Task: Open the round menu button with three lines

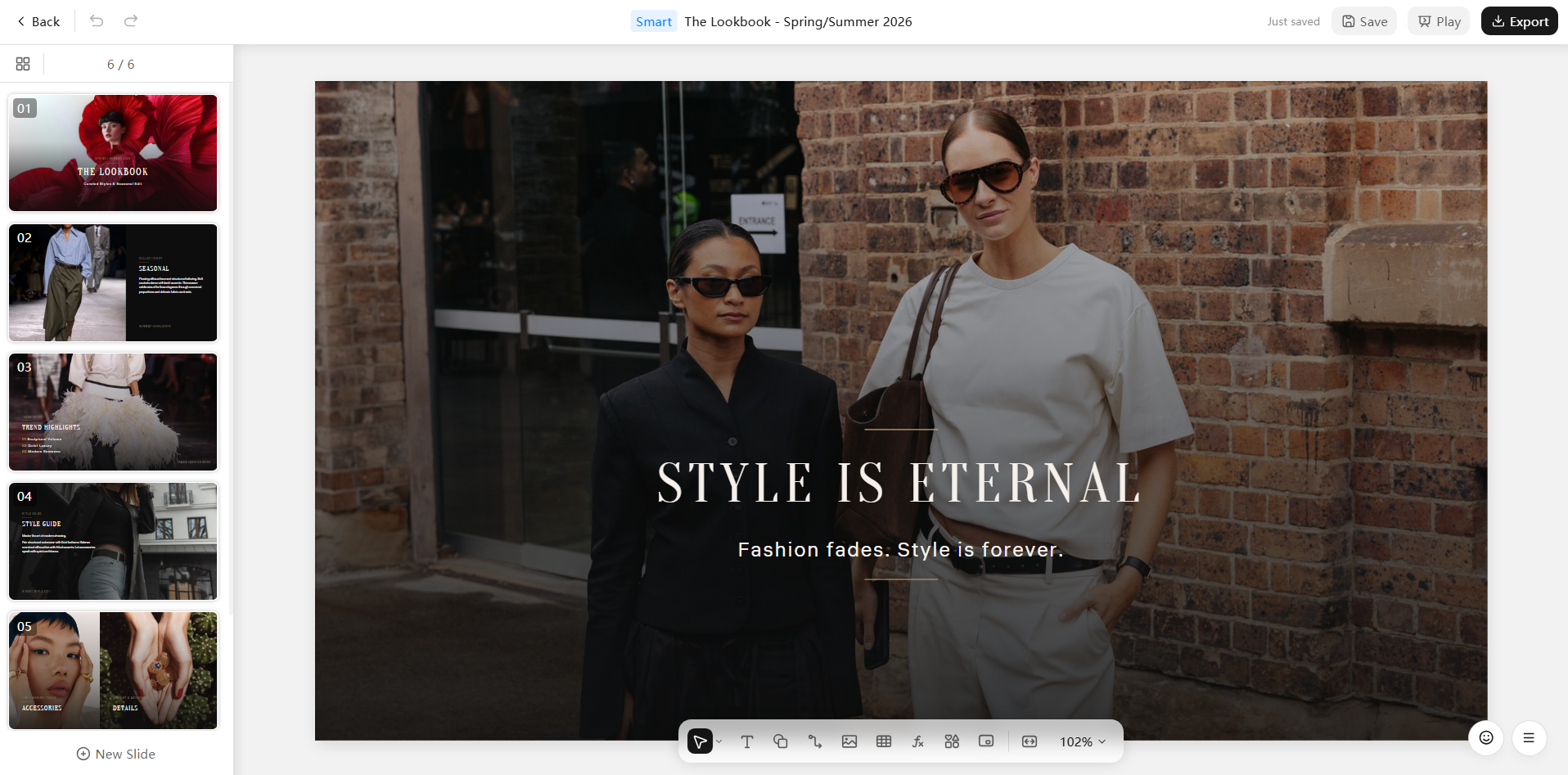Action: (x=1529, y=737)
